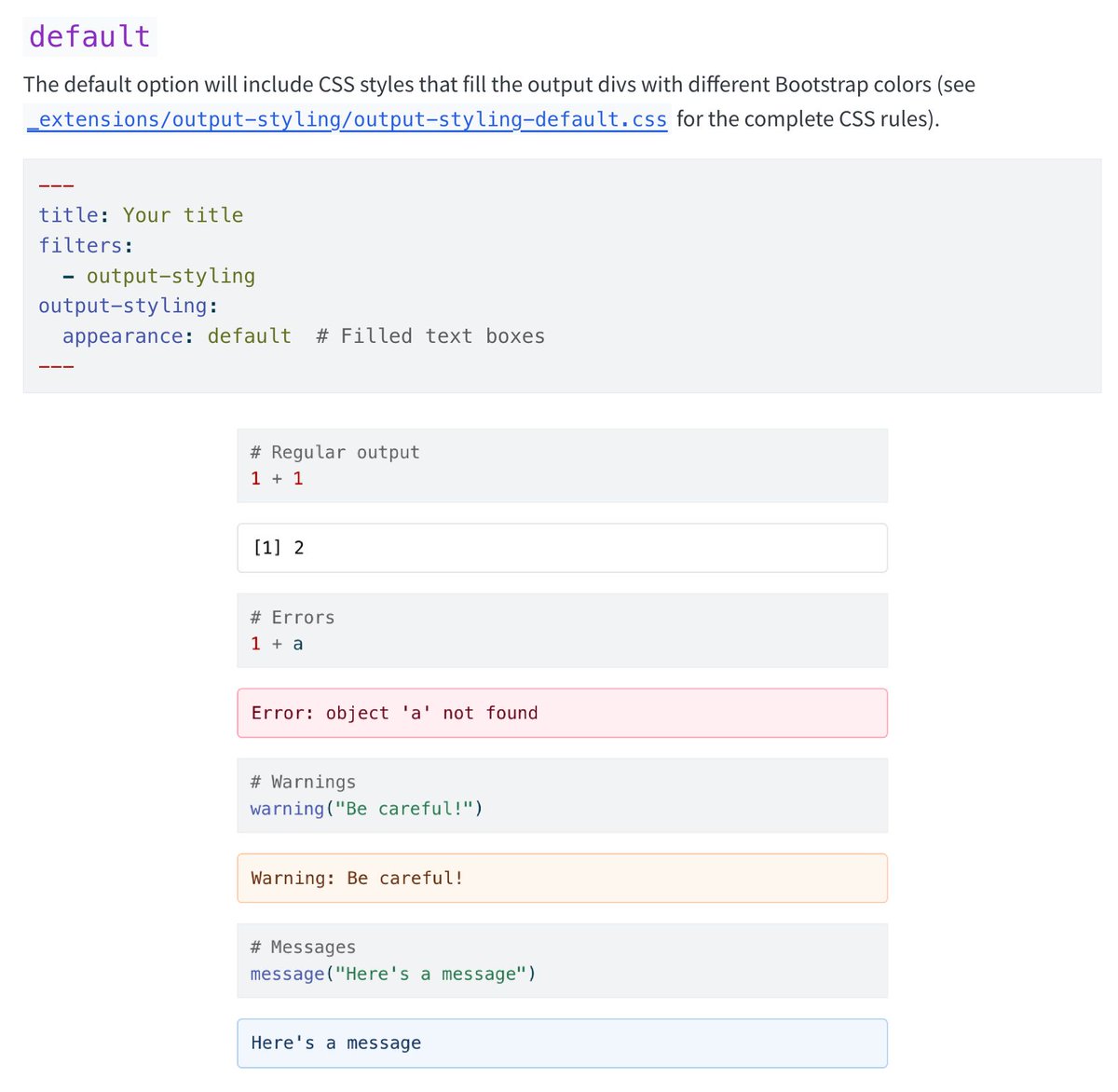Click the message("Here's a message") call
The width and height of the screenshot is (1118, 1092).
click(392, 974)
